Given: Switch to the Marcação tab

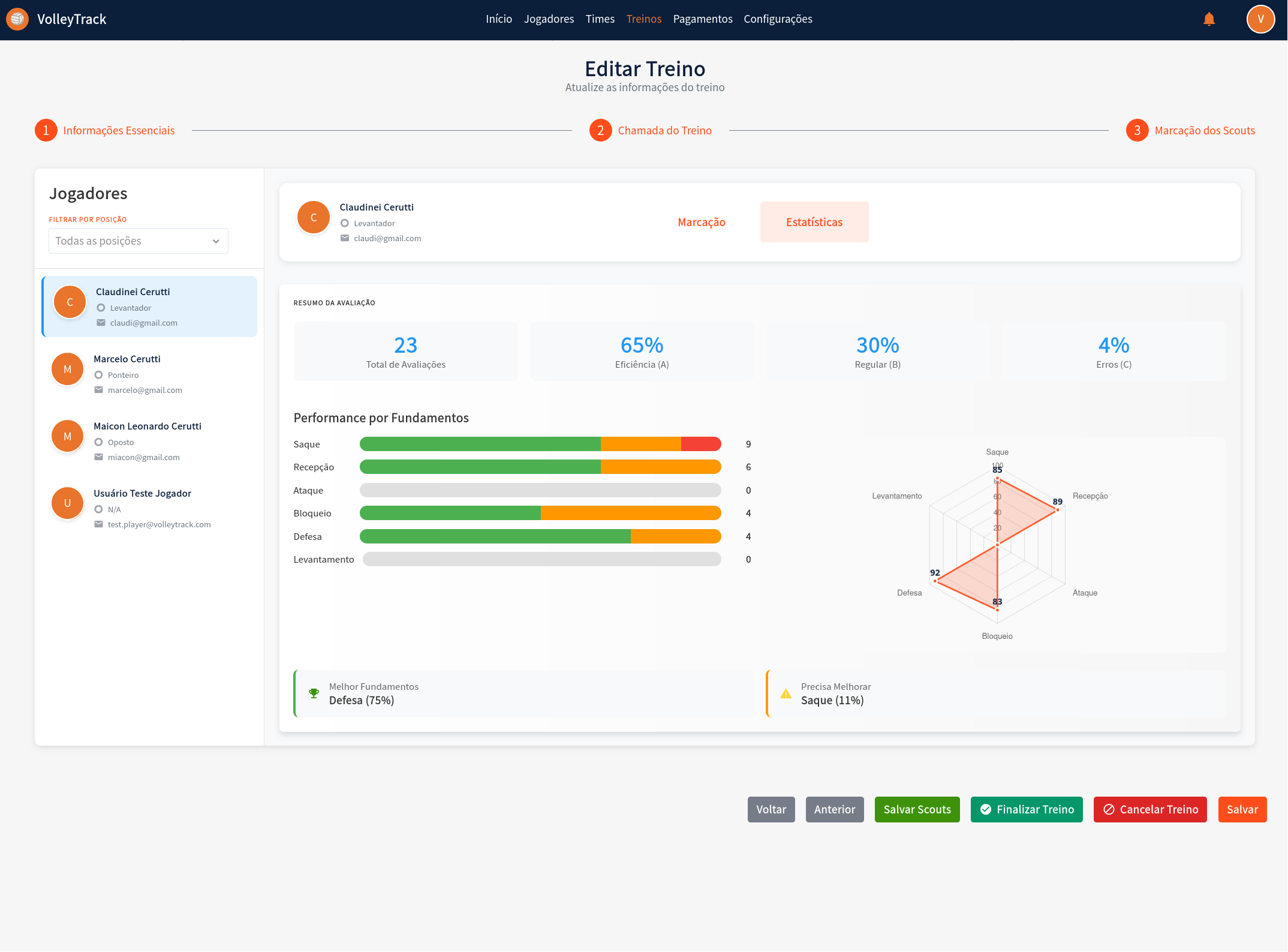Looking at the screenshot, I should 701,222.
